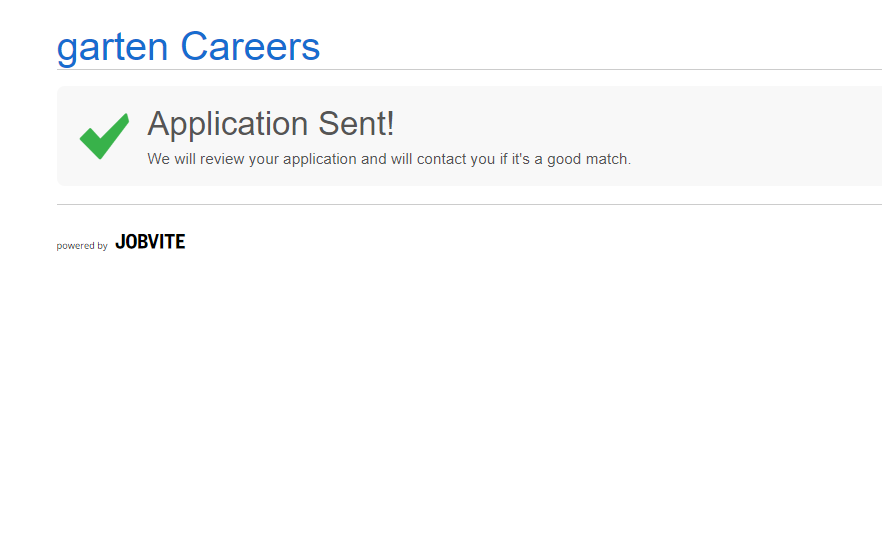Click the word "Careers" in the page title
This screenshot has width=882, height=533.
coord(250,47)
